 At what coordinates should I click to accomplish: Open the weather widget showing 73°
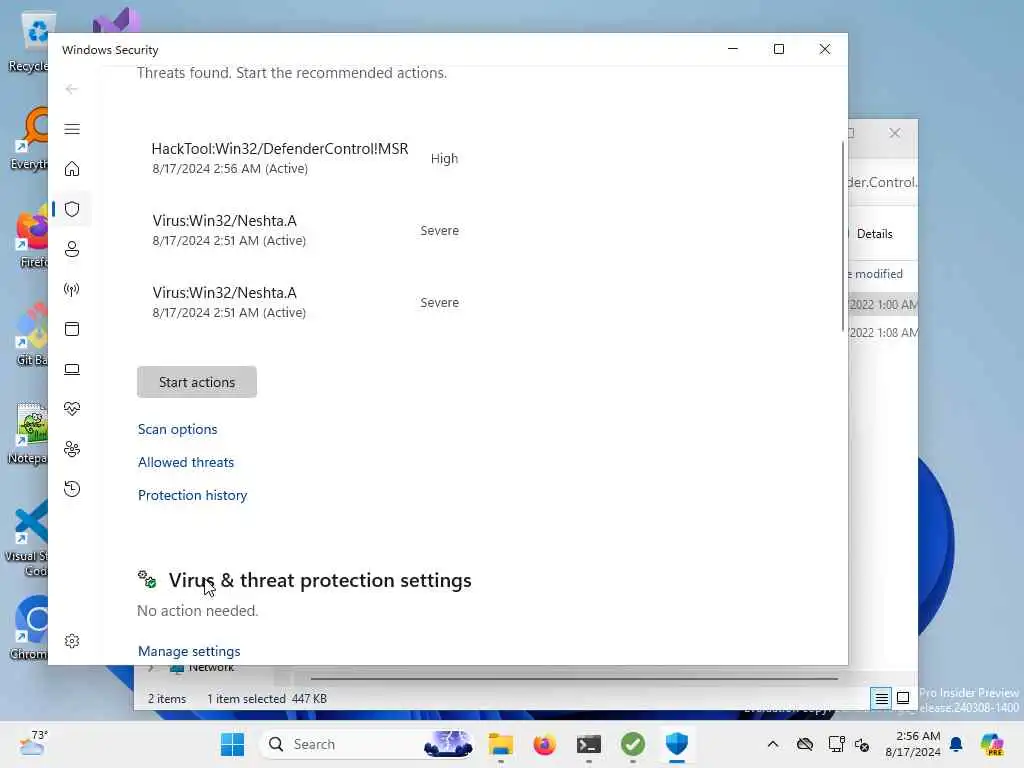33,743
